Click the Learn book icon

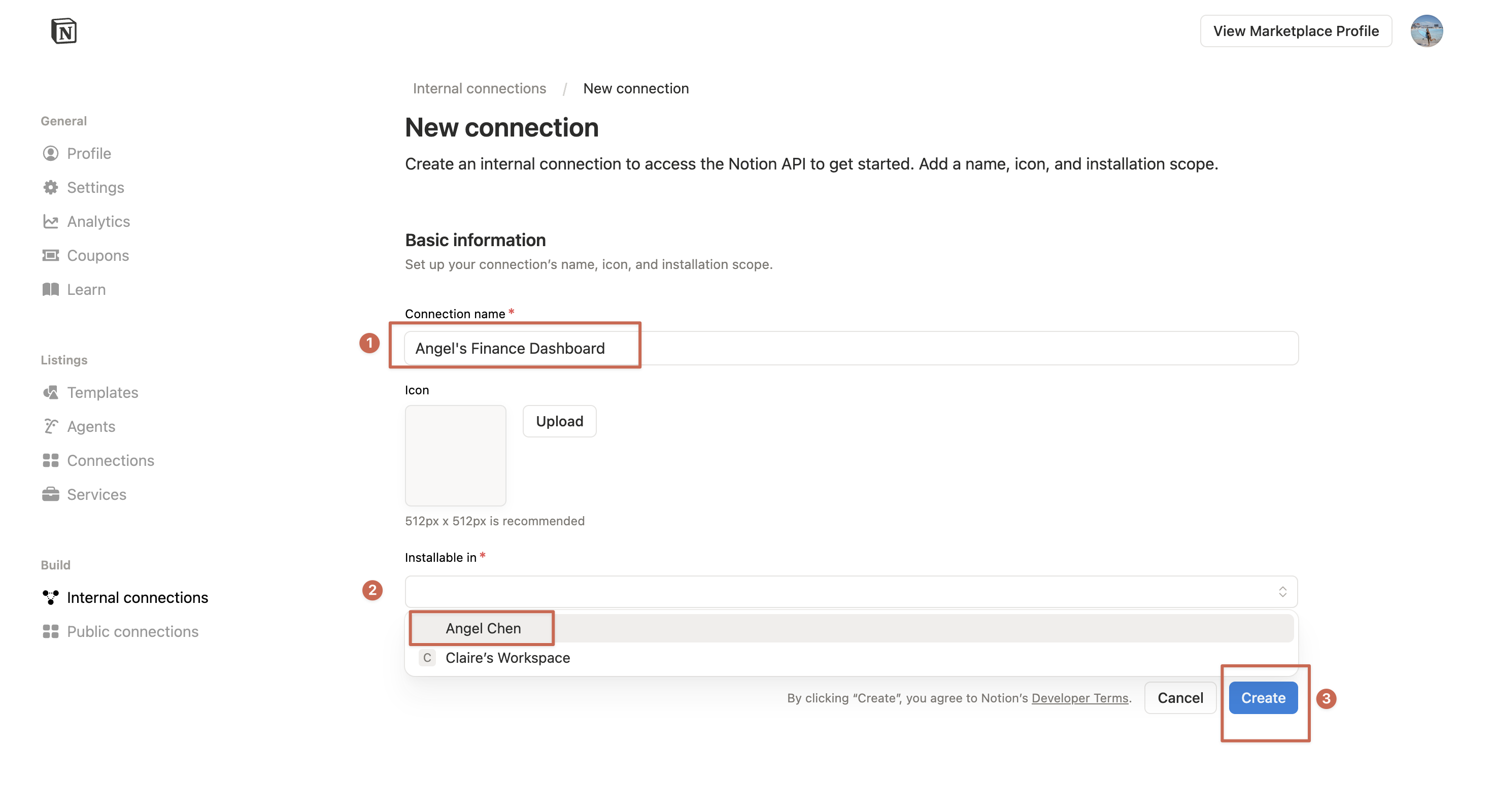[50, 290]
